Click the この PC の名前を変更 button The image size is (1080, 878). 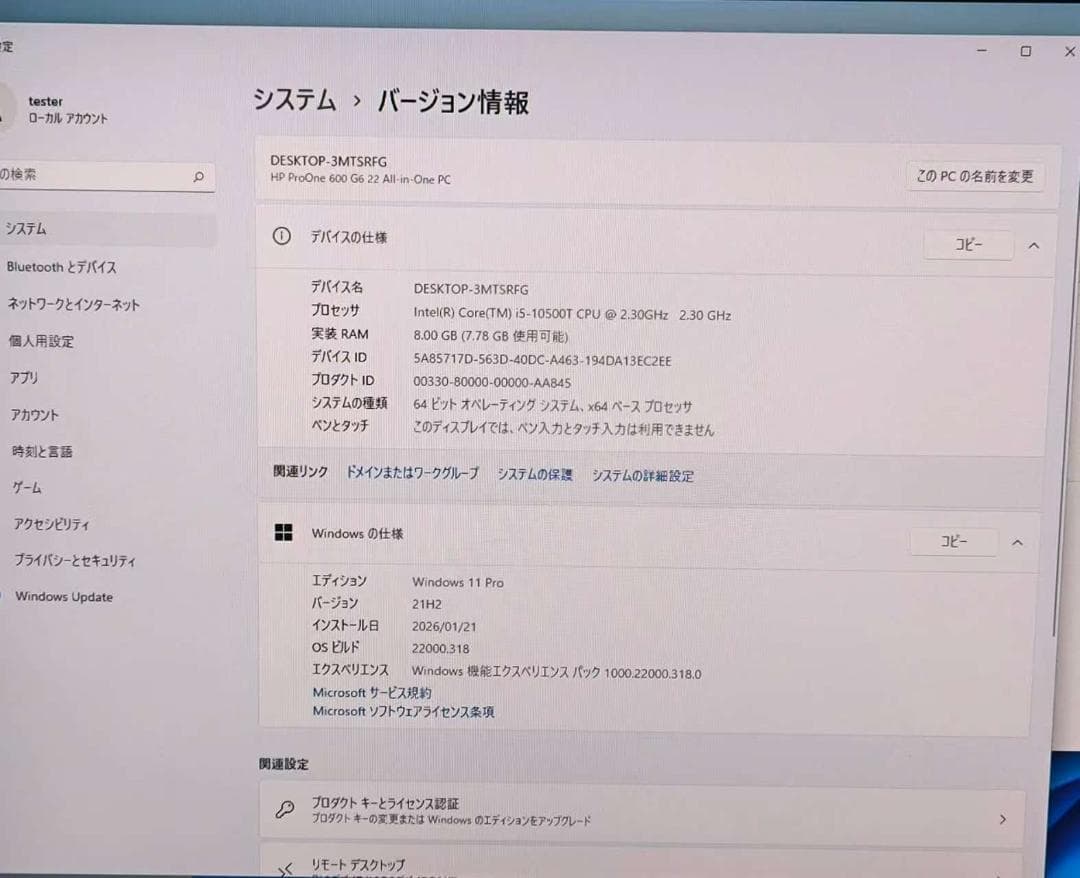click(975, 174)
